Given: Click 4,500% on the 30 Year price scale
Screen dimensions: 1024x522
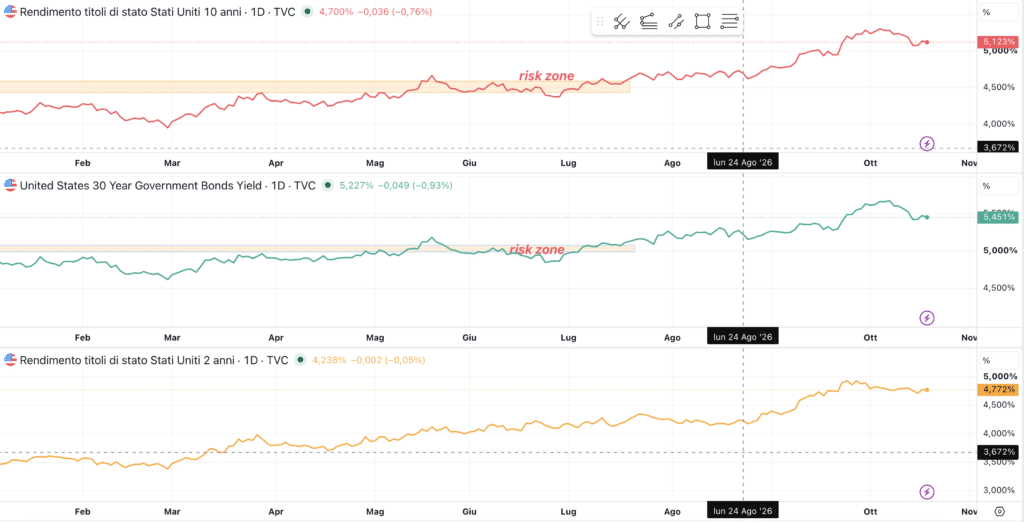Looking at the screenshot, I should 1000,287.
